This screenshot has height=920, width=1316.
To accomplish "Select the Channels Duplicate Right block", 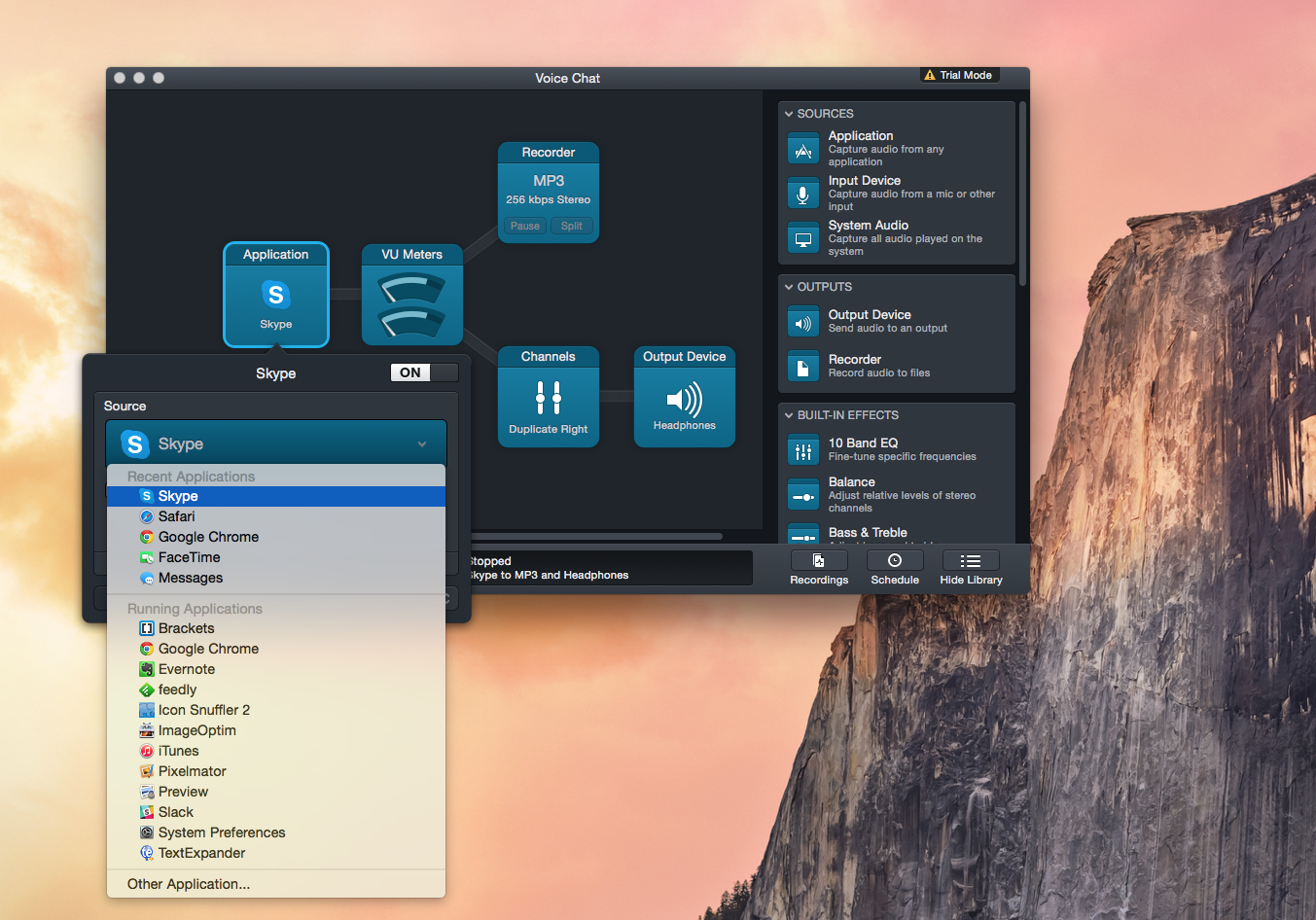I will (549, 397).
